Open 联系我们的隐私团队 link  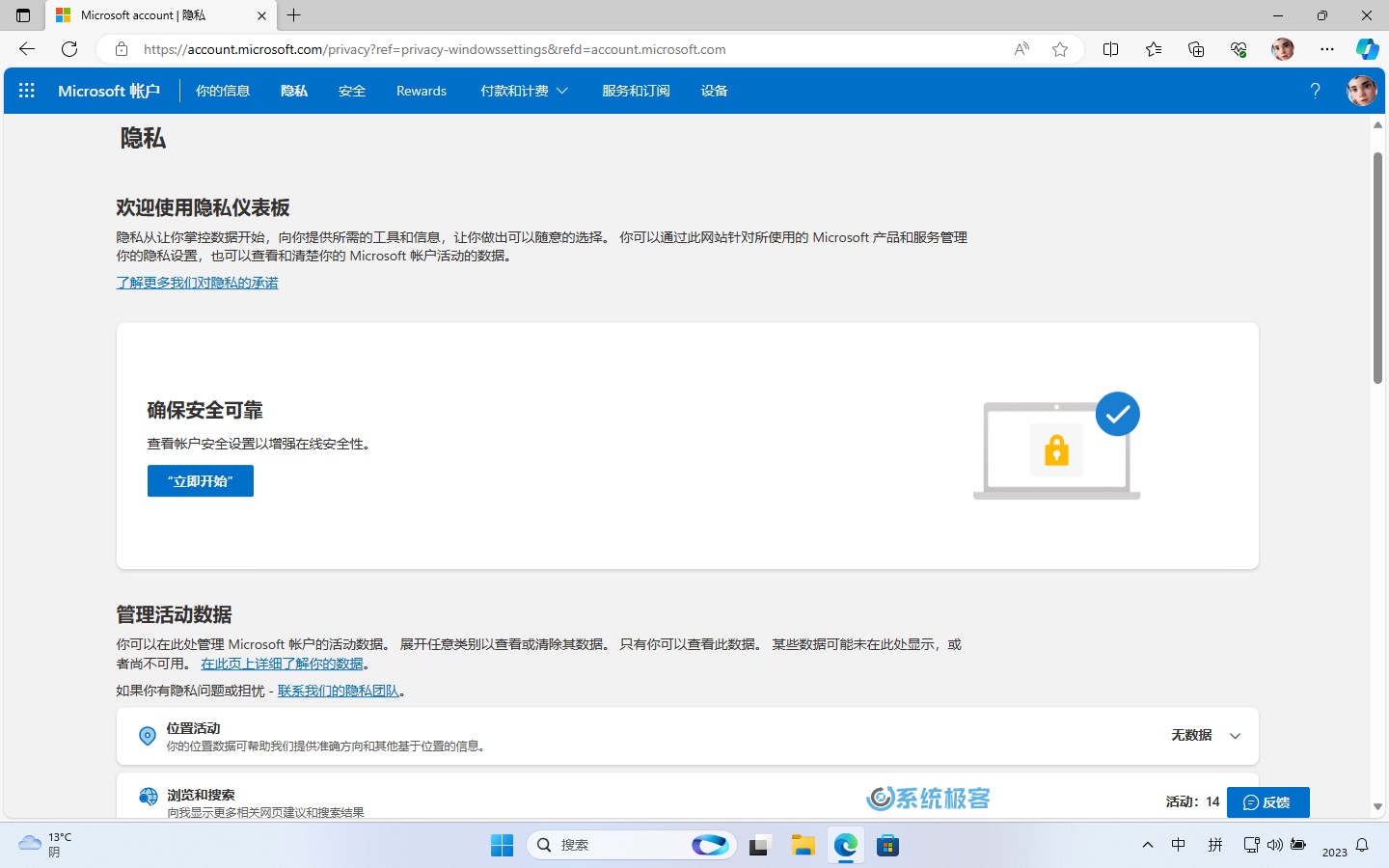(x=339, y=691)
